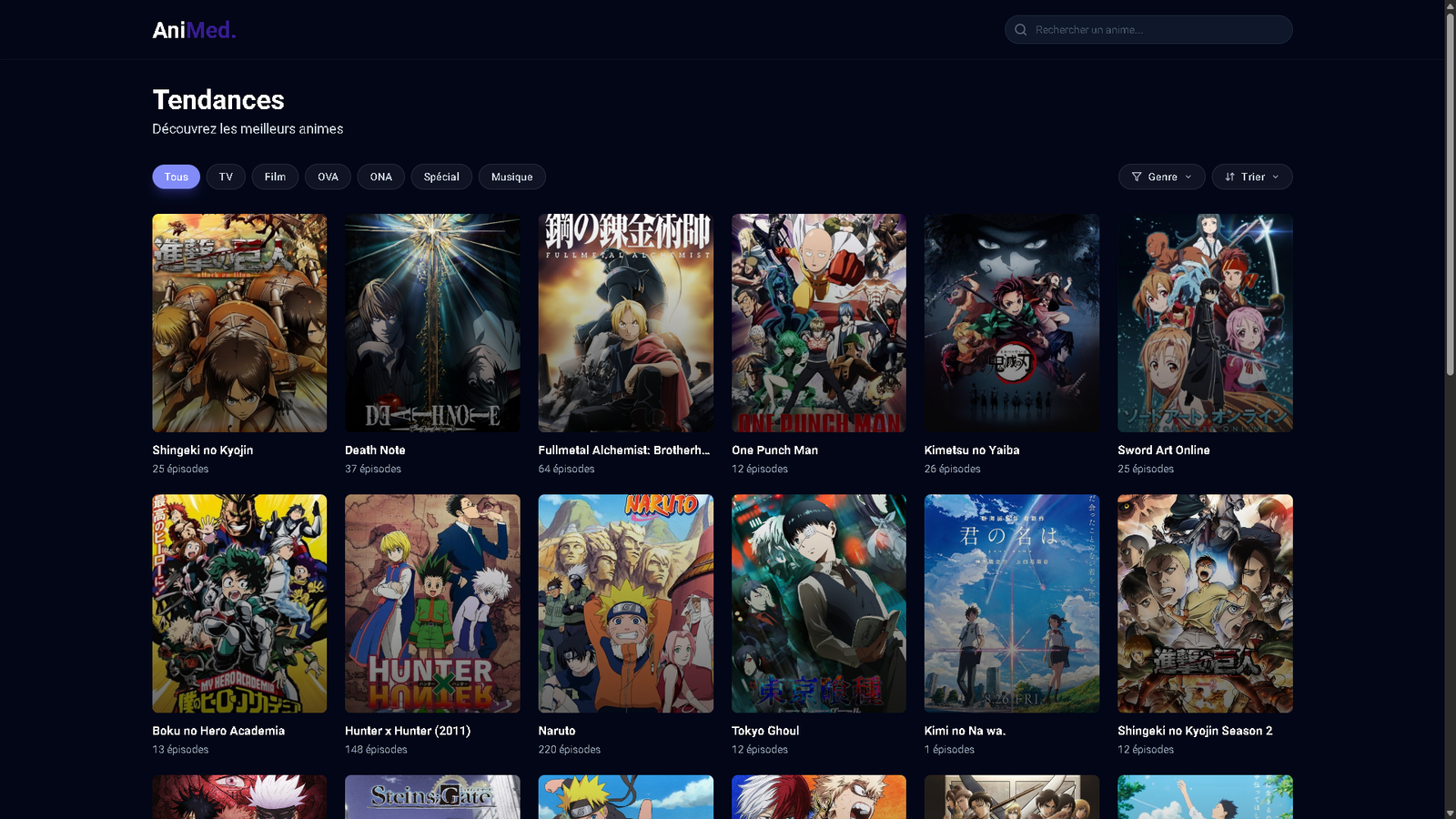Open the Tokyo Ghoul title link
Screen dimensions: 1456x819
pos(765,731)
